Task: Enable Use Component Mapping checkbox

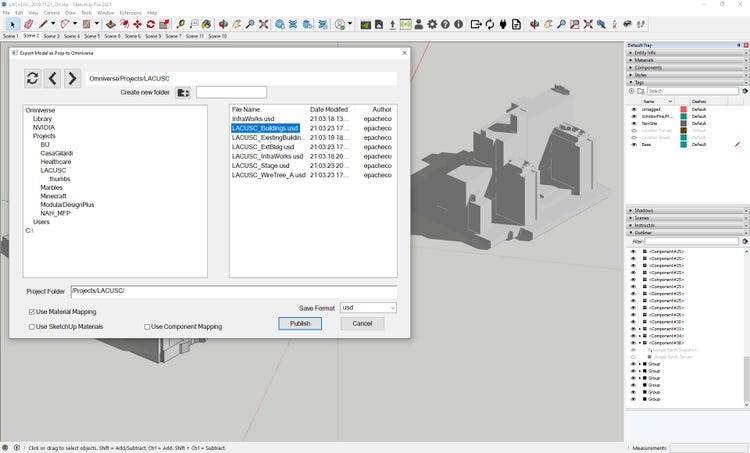Action: 148,326
